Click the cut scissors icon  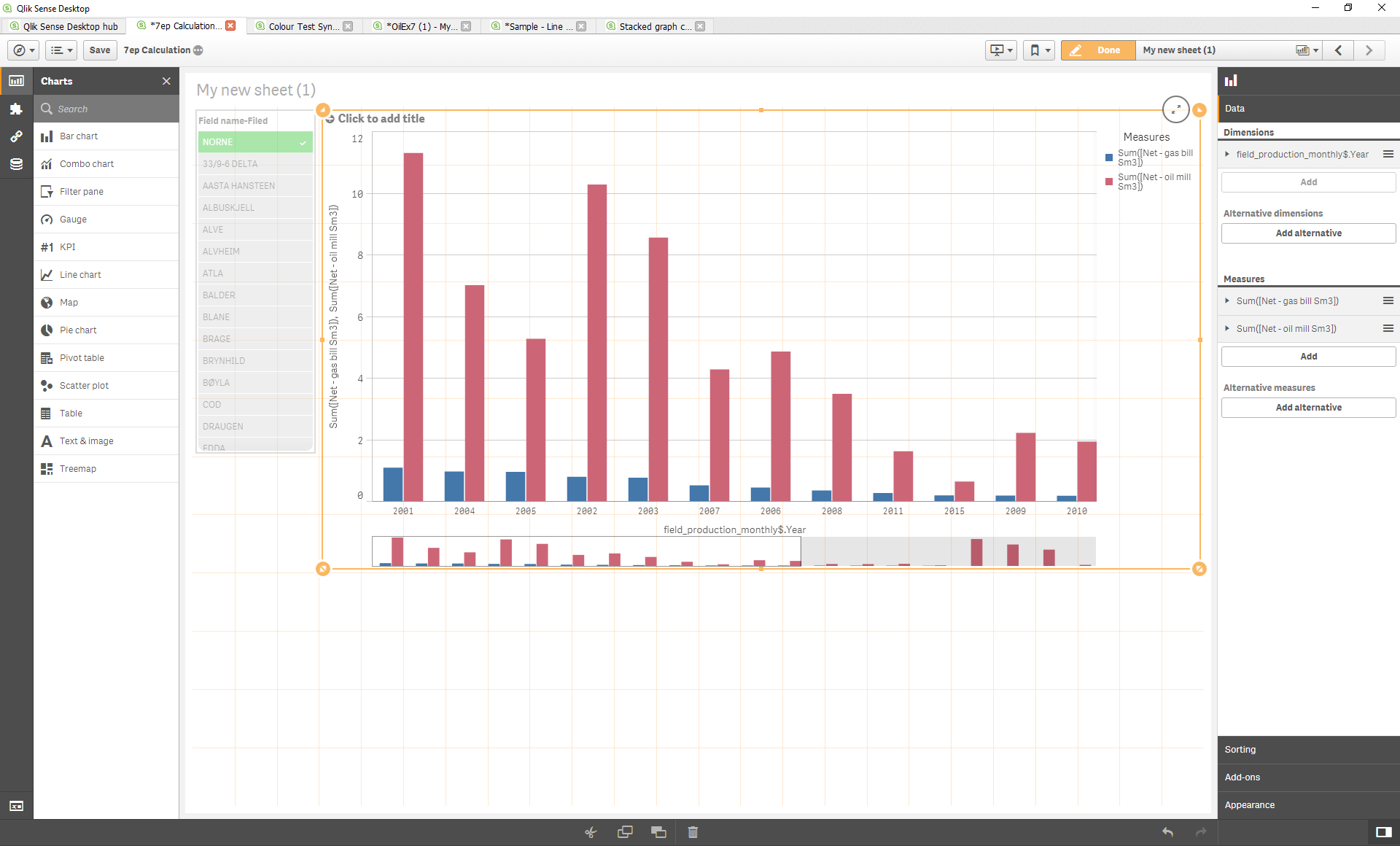(x=591, y=832)
